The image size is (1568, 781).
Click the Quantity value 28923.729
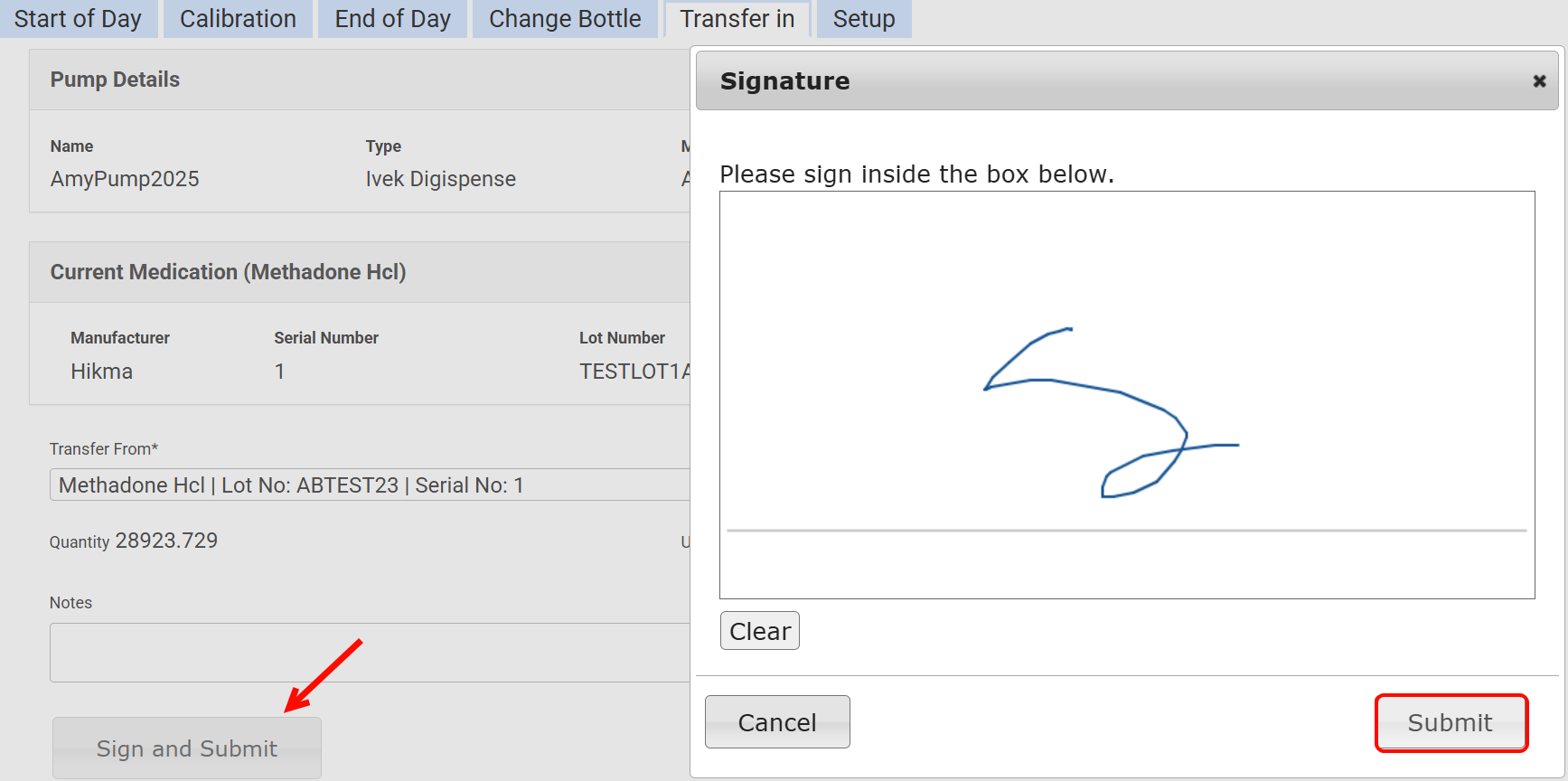coord(166,541)
